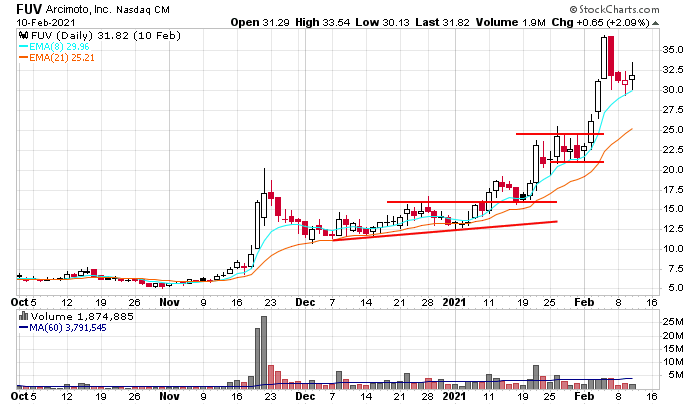Click the 10.0 price axis label
Viewport: 700px width, 405px height.
pos(673,248)
